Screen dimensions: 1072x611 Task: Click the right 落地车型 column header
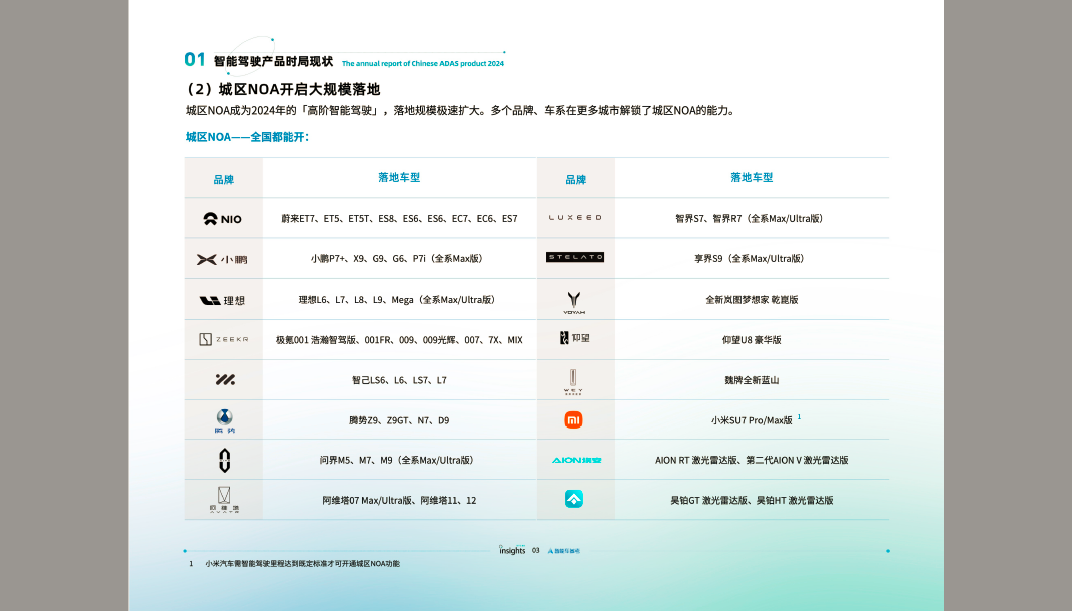click(x=751, y=178)
